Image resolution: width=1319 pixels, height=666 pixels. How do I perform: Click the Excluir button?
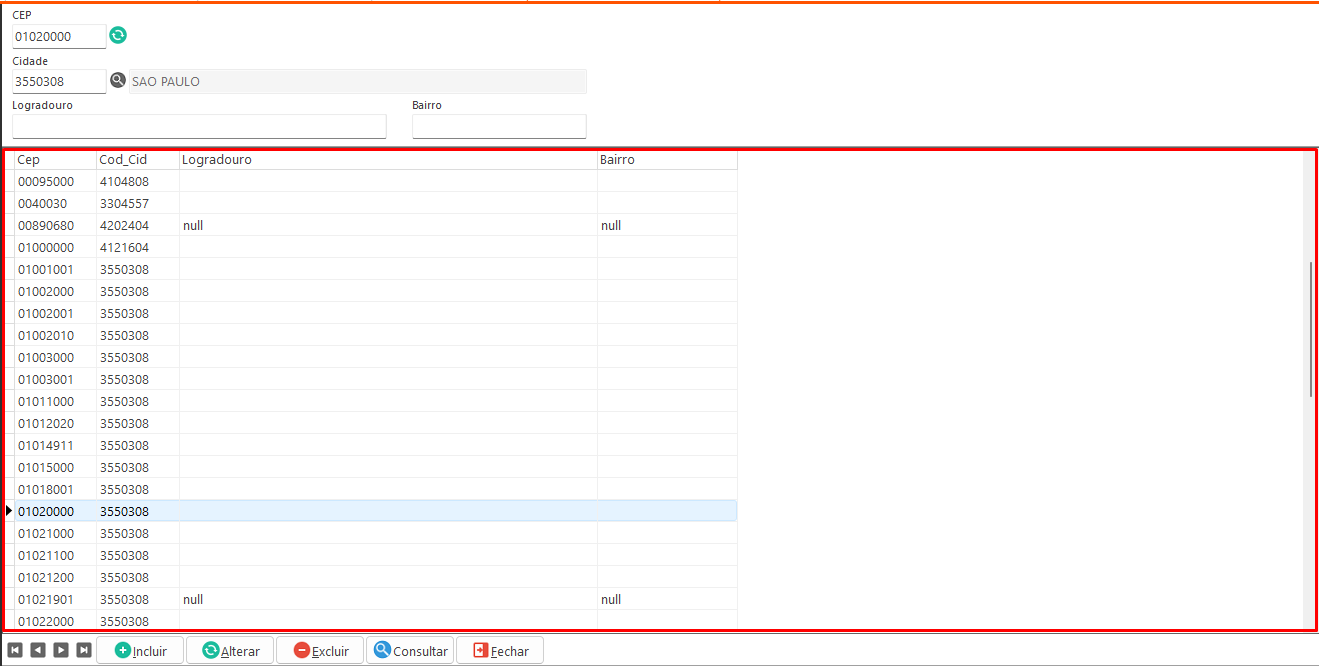320,651
